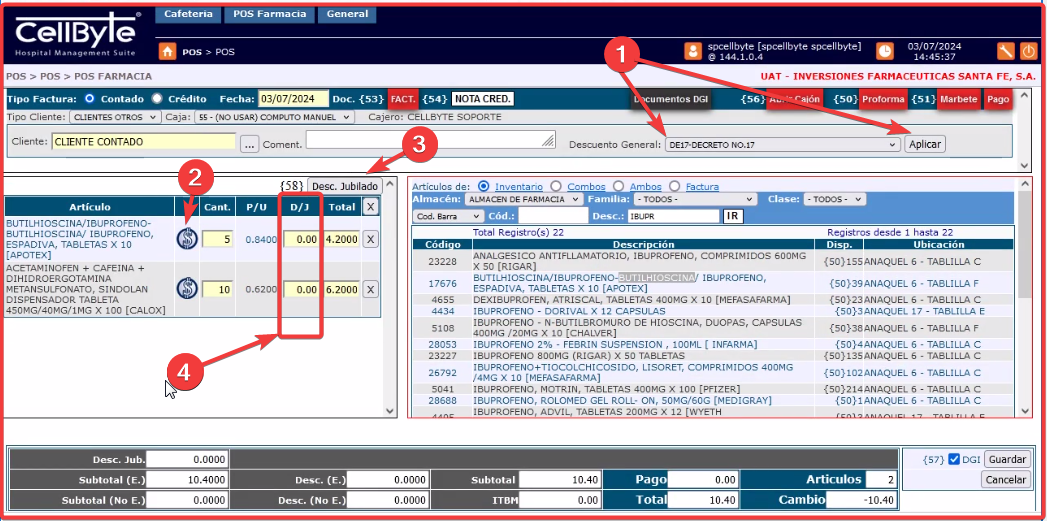Click Aplicar discount button
The image size is (1047, 521).
tap(925, 144)
